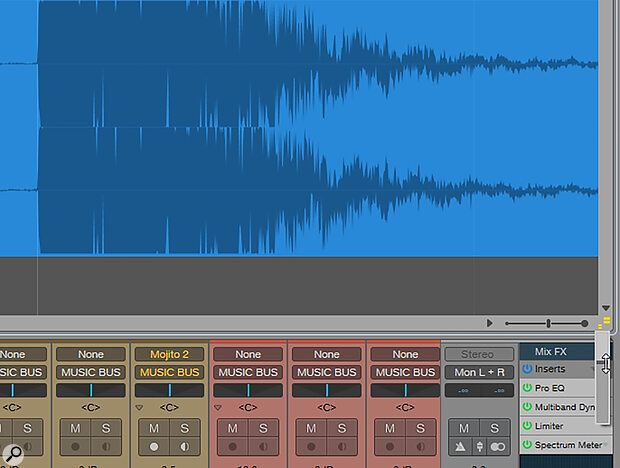
Task: Arm record on channel left of Mojito 2
Action: [75, 447]
